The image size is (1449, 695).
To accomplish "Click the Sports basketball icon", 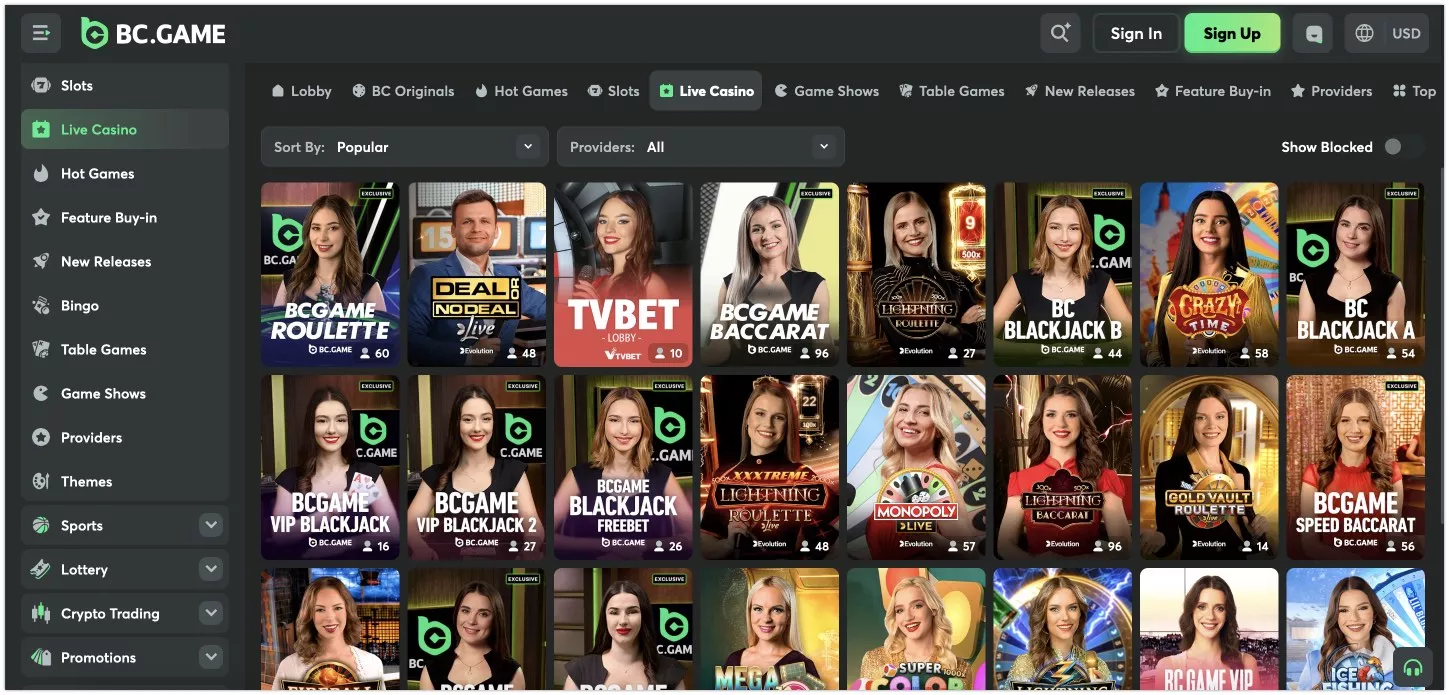I will tap(41, 525).
